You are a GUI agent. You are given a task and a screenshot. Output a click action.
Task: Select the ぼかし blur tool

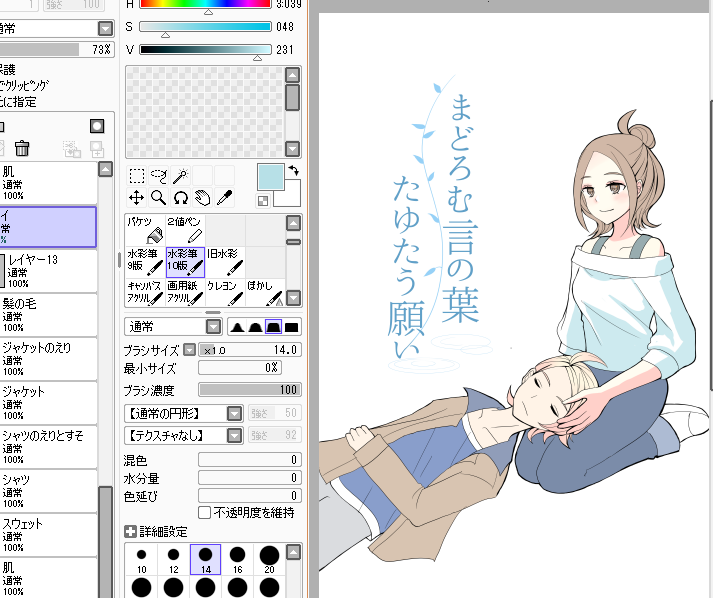(x=265, y=292)
